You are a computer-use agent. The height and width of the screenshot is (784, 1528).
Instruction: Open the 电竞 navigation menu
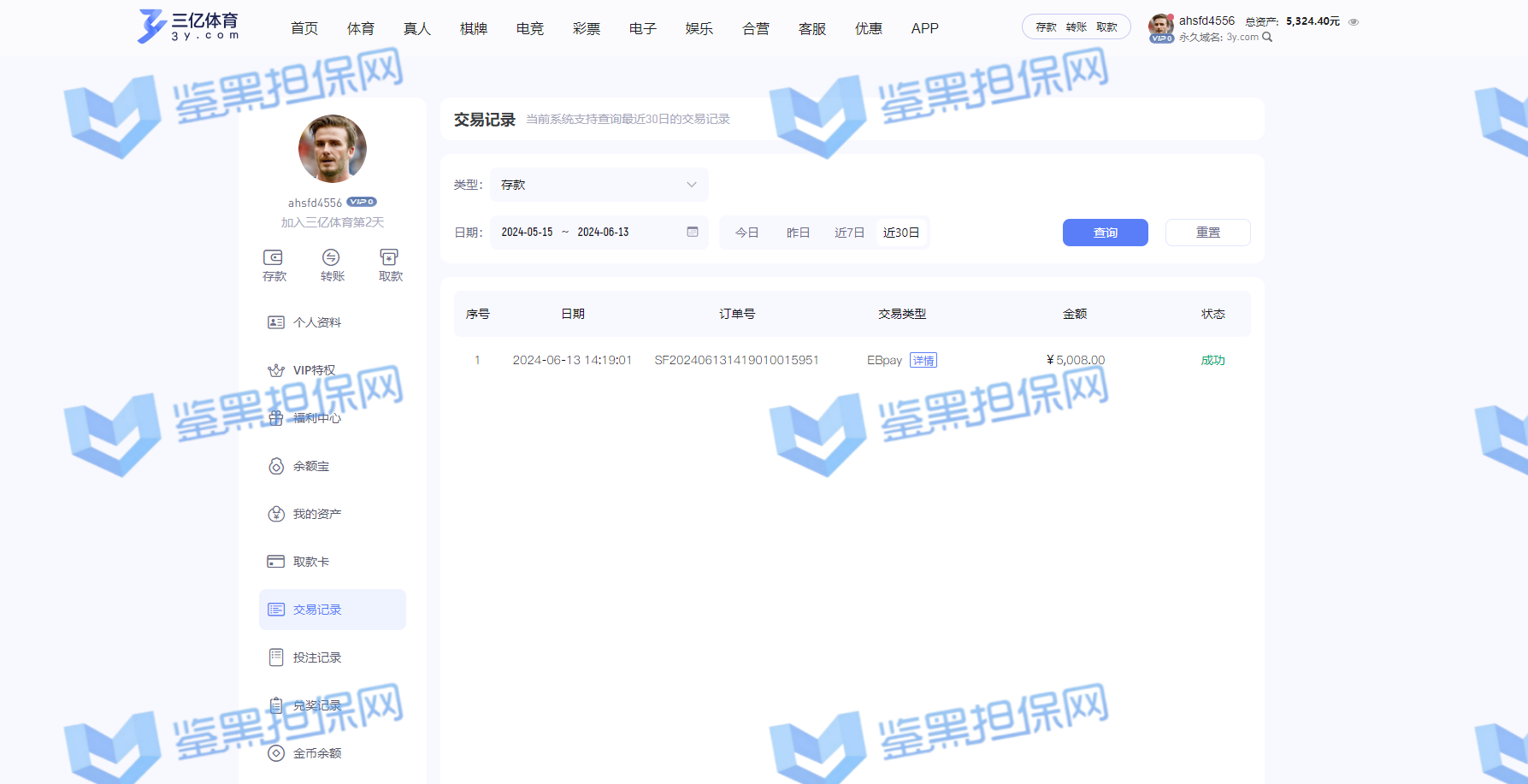[x=529, y=29]
